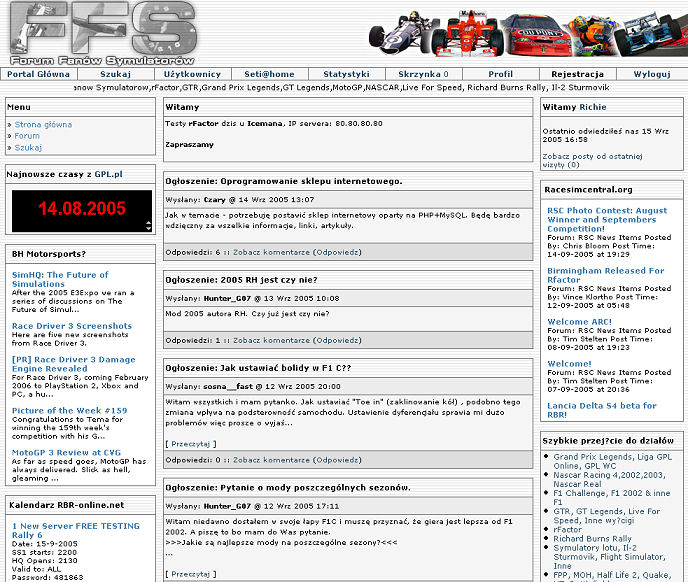This screenshot has width=688, height=582.
Task: Open MotoGP 3 Review at CVG
Action: tap(66, 453)
